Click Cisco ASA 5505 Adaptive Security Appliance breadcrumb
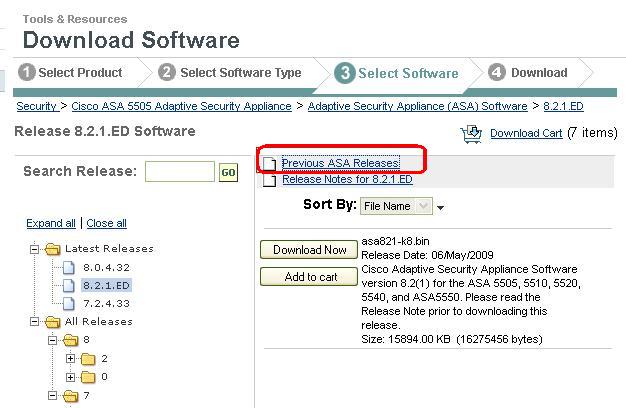The image size is (626, 408). (181, 106)
